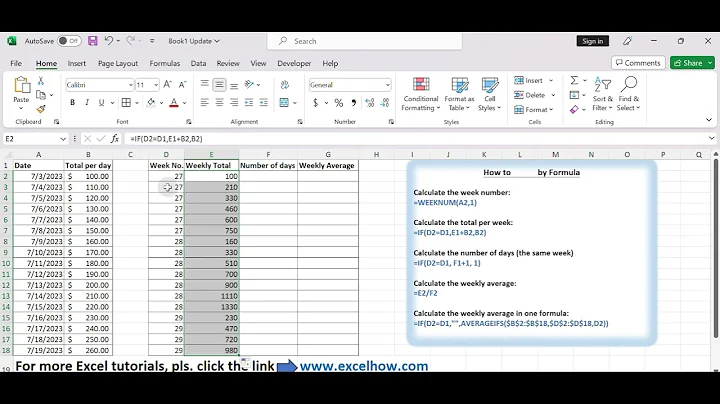Toggle horizontal Center alignment
The width and height of the screenshot is (720, 404).
[219, 102]
